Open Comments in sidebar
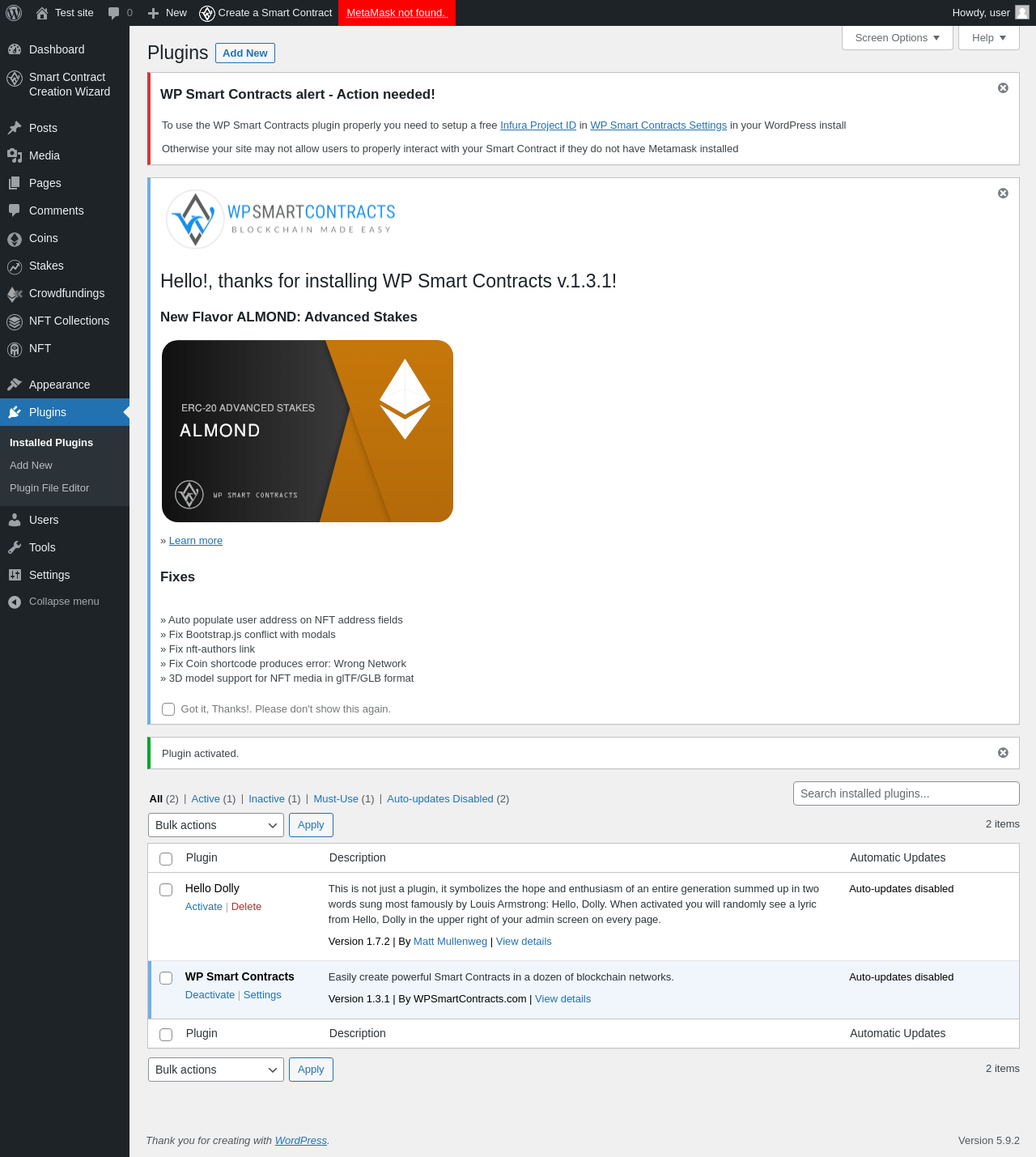Screen dimensions: 1036x1157 point(65,211)
